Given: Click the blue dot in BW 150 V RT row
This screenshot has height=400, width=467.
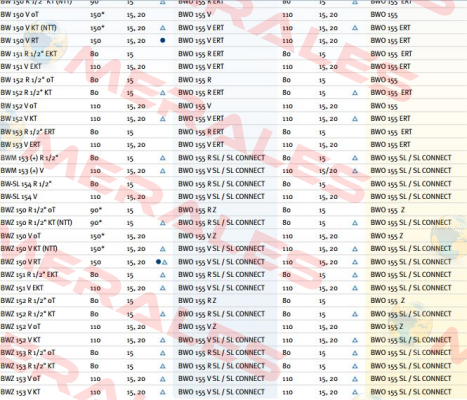Looking at the screenshot, I should click(163, 40).
